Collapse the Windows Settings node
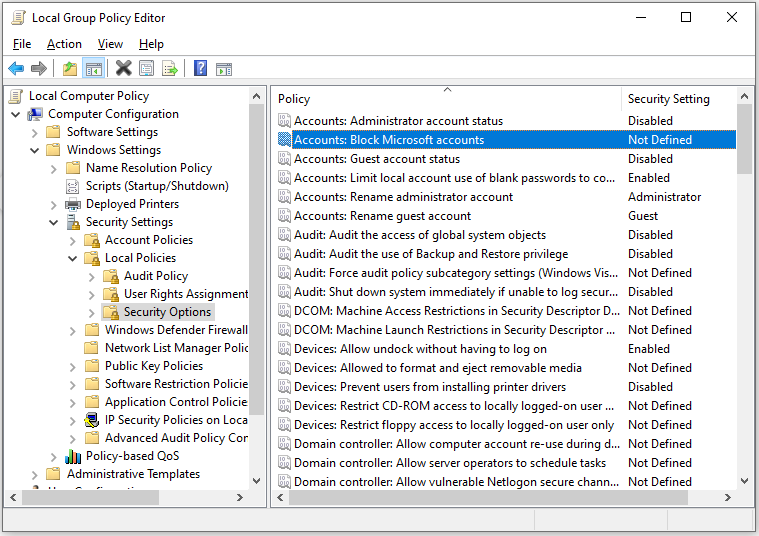Viewport: 759px width, 536px height. point(34,151)
